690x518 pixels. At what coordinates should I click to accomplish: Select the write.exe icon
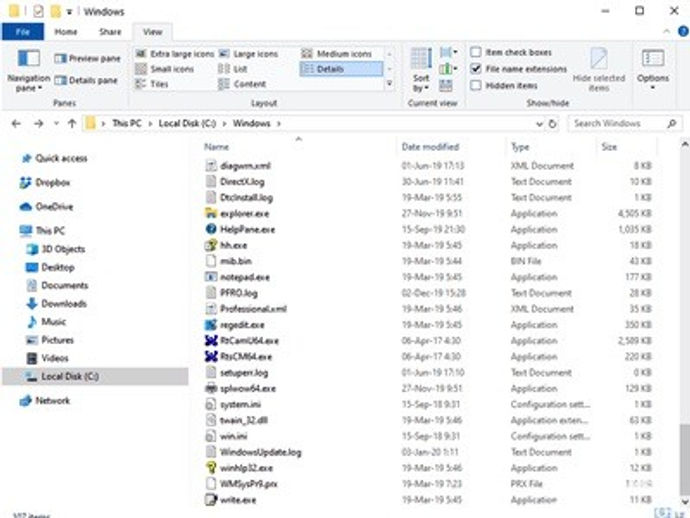coord(211,500)
